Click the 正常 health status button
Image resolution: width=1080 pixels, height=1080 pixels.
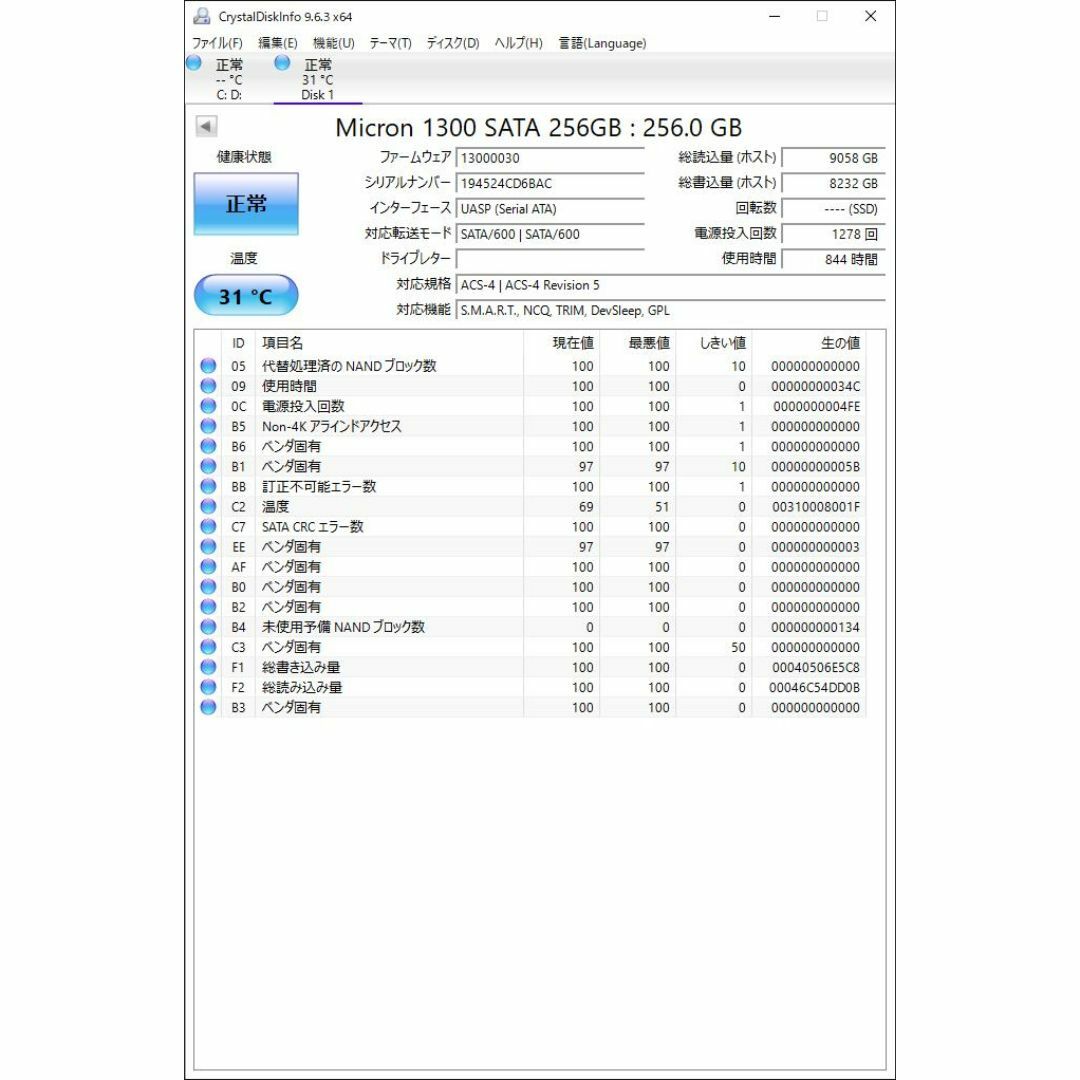(x=246, y=204)
